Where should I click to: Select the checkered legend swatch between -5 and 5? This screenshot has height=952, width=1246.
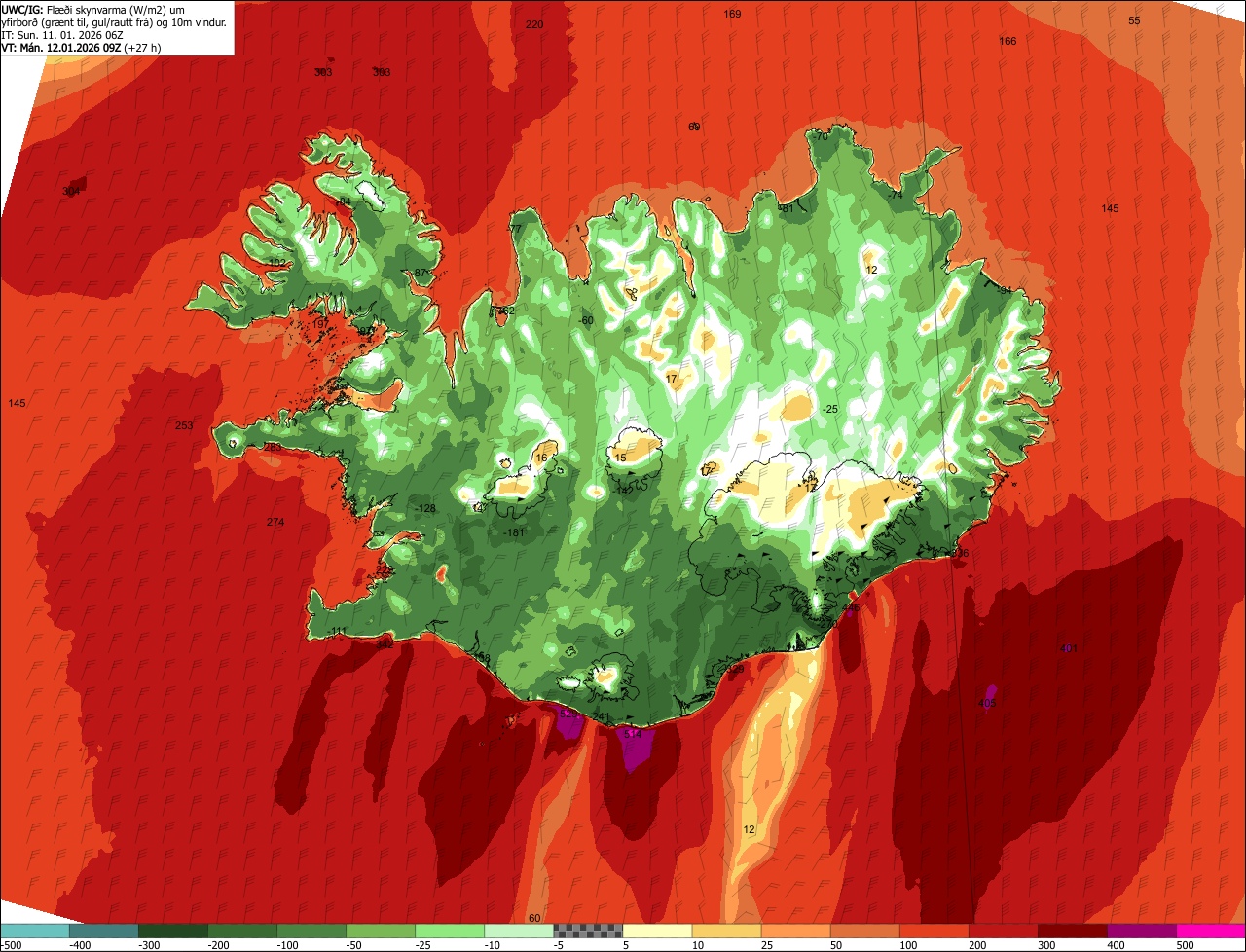[588, 931]
